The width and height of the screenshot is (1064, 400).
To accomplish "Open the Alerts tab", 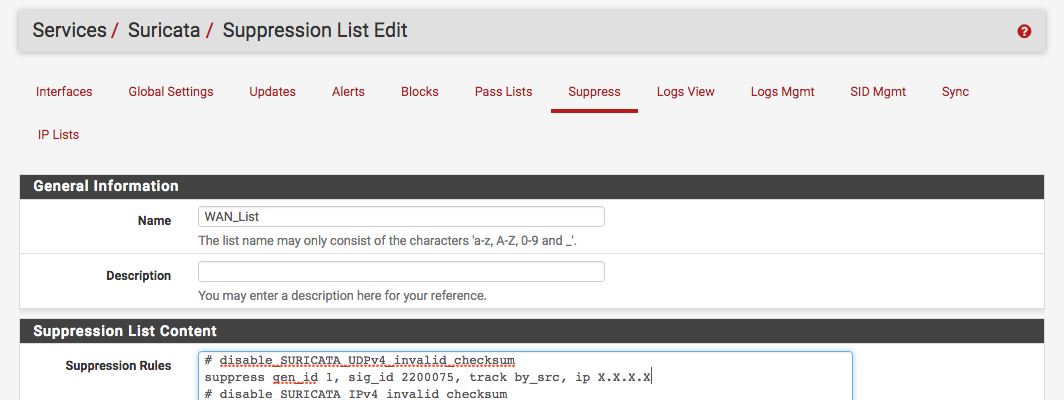I will (348, 92).
